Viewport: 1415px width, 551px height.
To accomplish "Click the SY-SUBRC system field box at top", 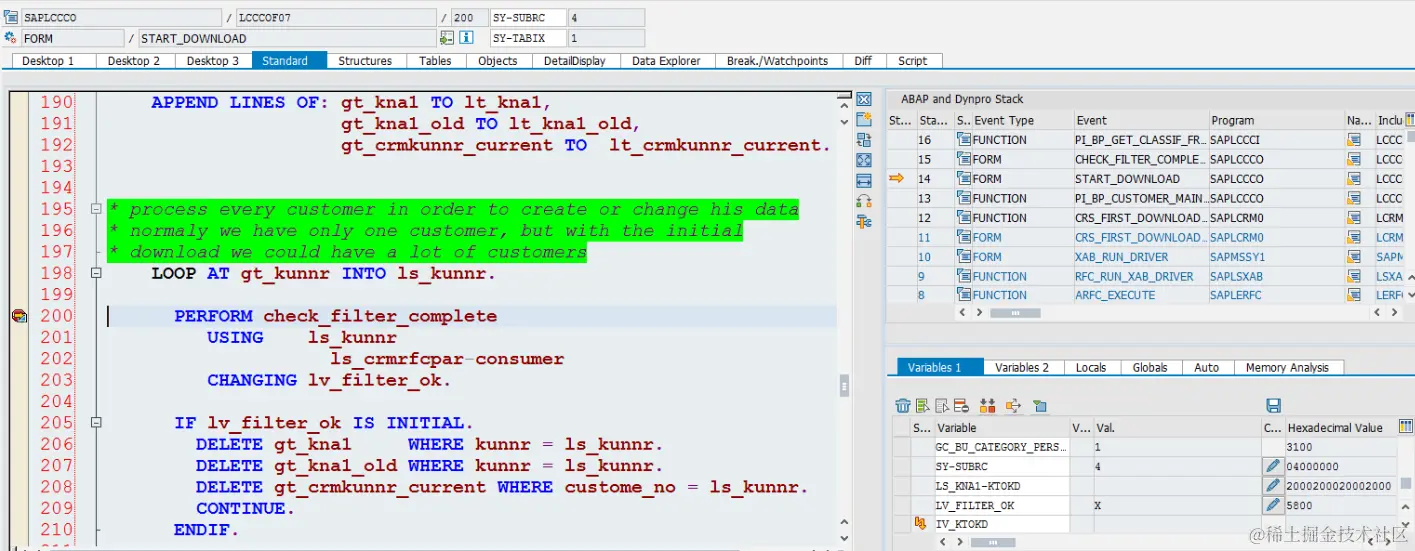I will (528, 18).
